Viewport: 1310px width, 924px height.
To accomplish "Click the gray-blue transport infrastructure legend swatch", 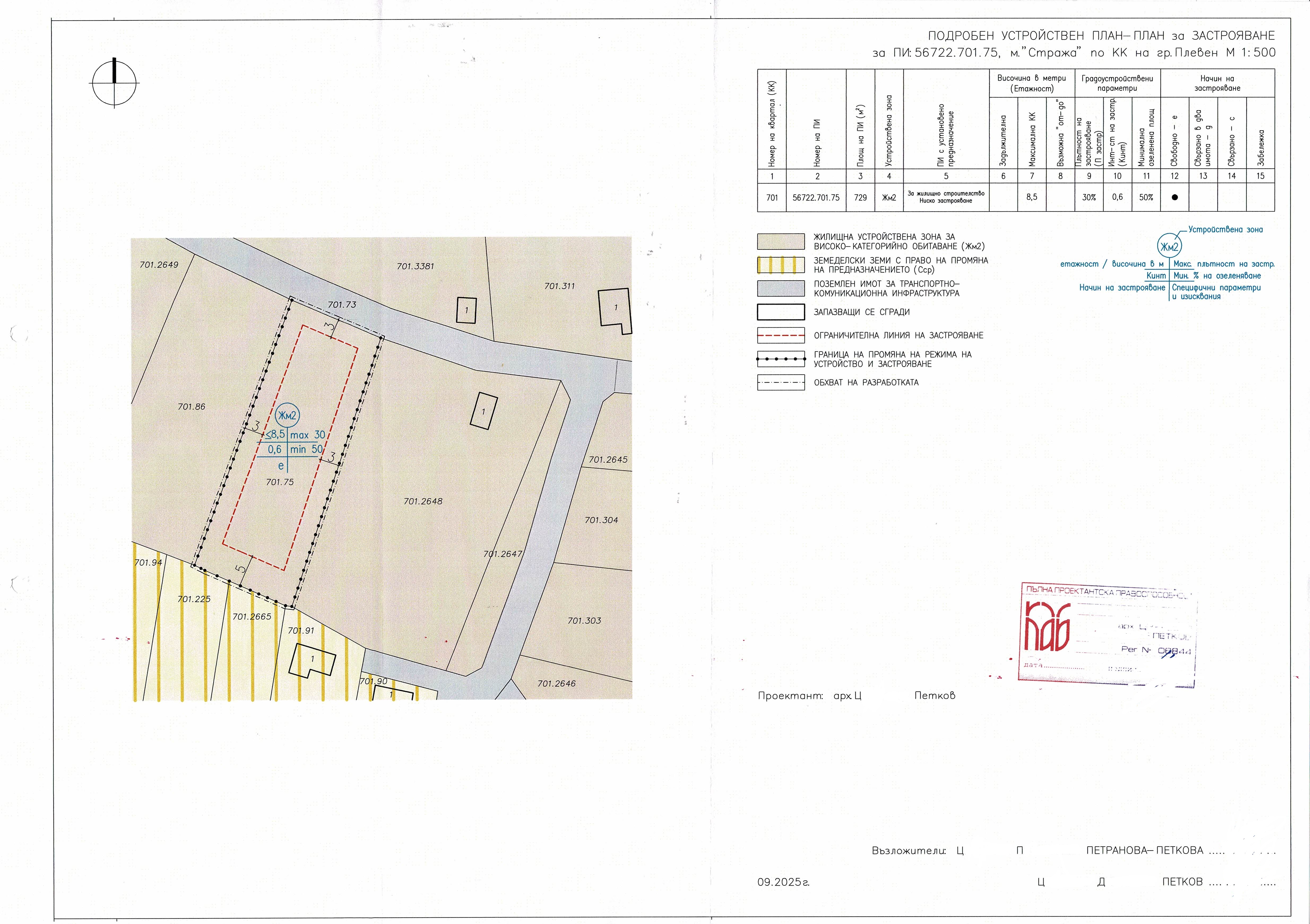I will coord(781,289).
